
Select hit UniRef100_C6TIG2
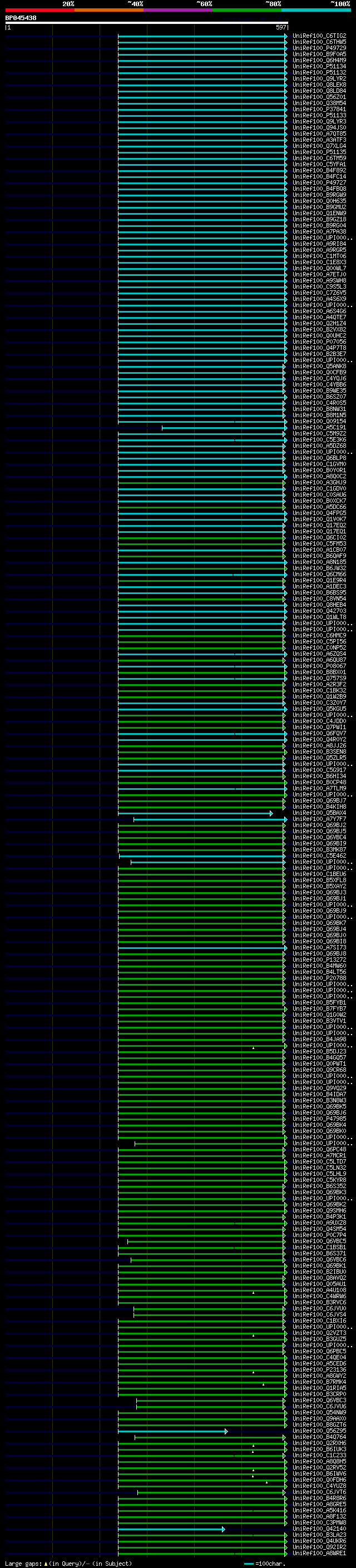tap(319, 36)
